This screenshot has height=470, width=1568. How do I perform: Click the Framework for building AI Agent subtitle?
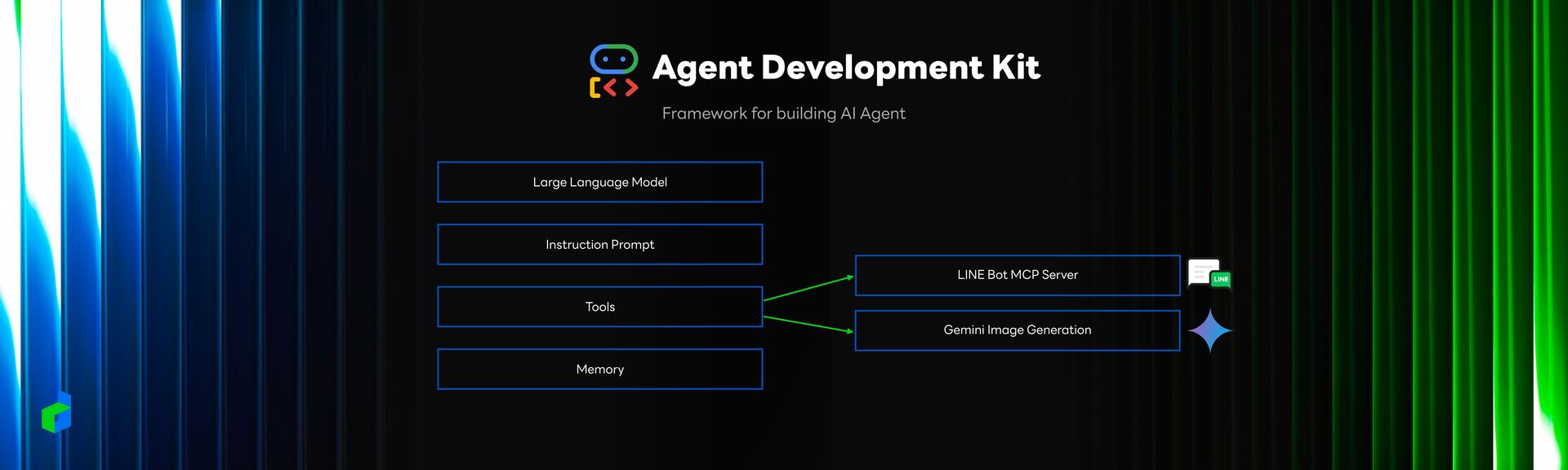pos(784,113)
